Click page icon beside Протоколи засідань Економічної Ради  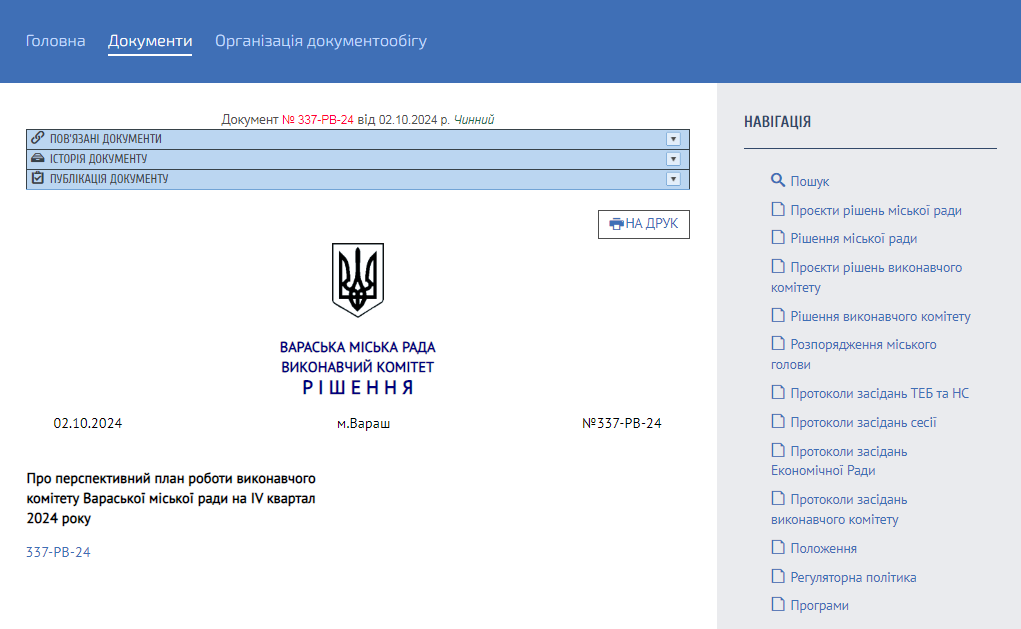[777, 450]
